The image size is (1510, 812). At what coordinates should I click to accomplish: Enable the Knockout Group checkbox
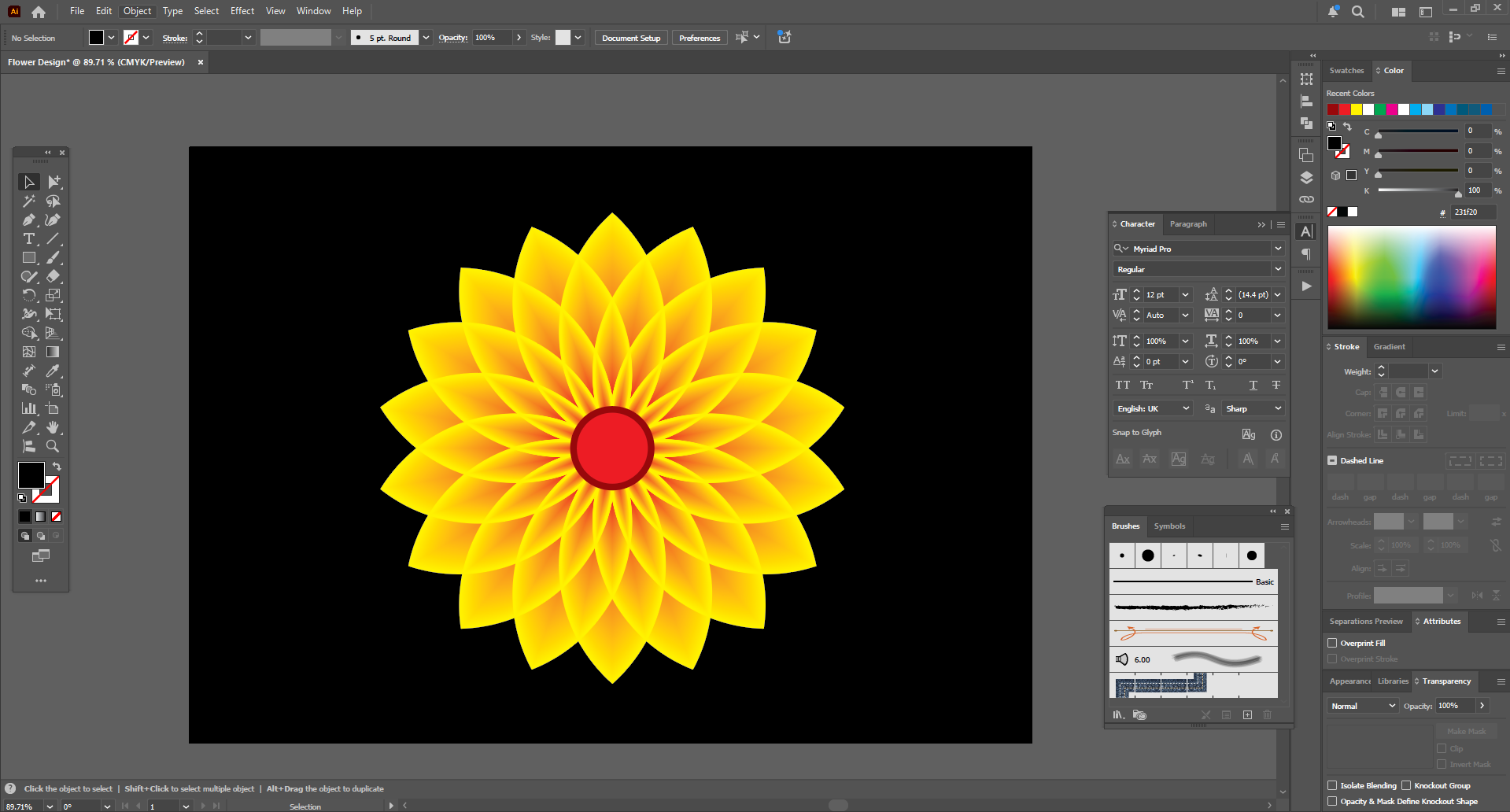pyautogui.click(x=1406, y=785)
